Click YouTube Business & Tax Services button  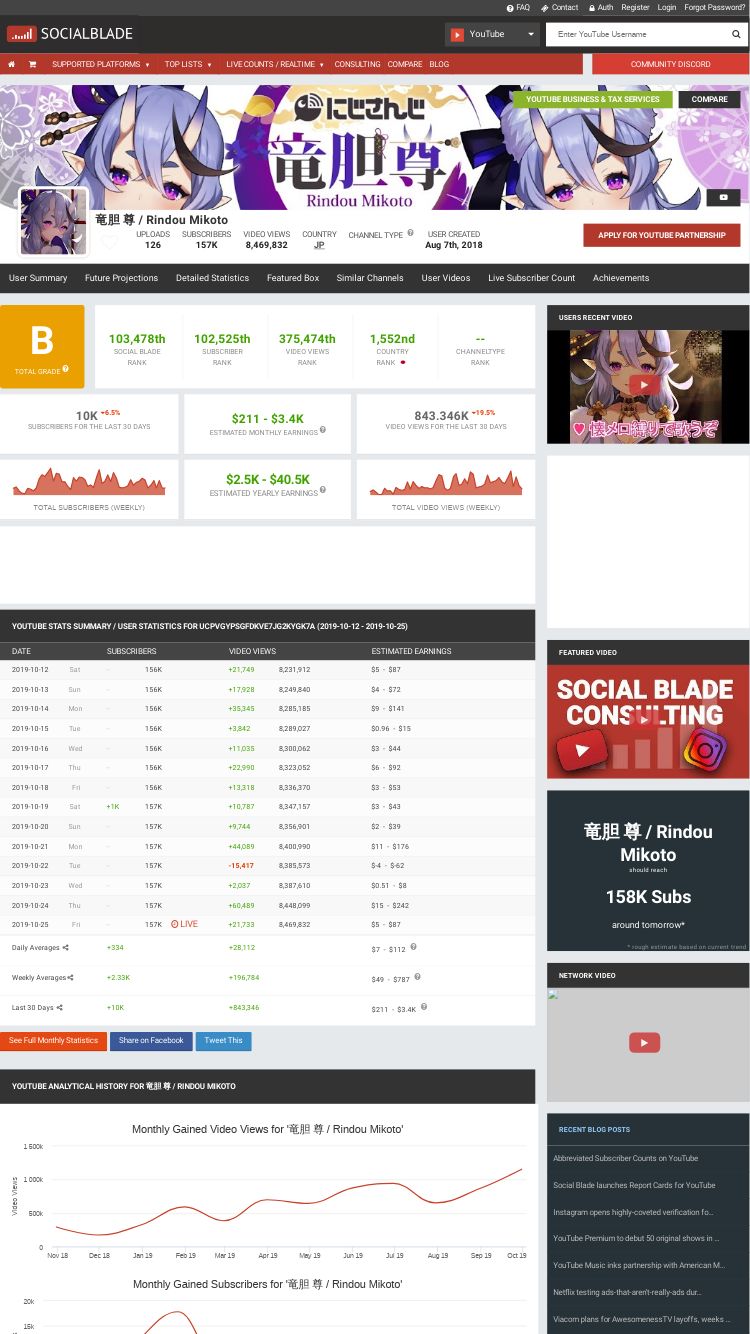tap(593, 99)
